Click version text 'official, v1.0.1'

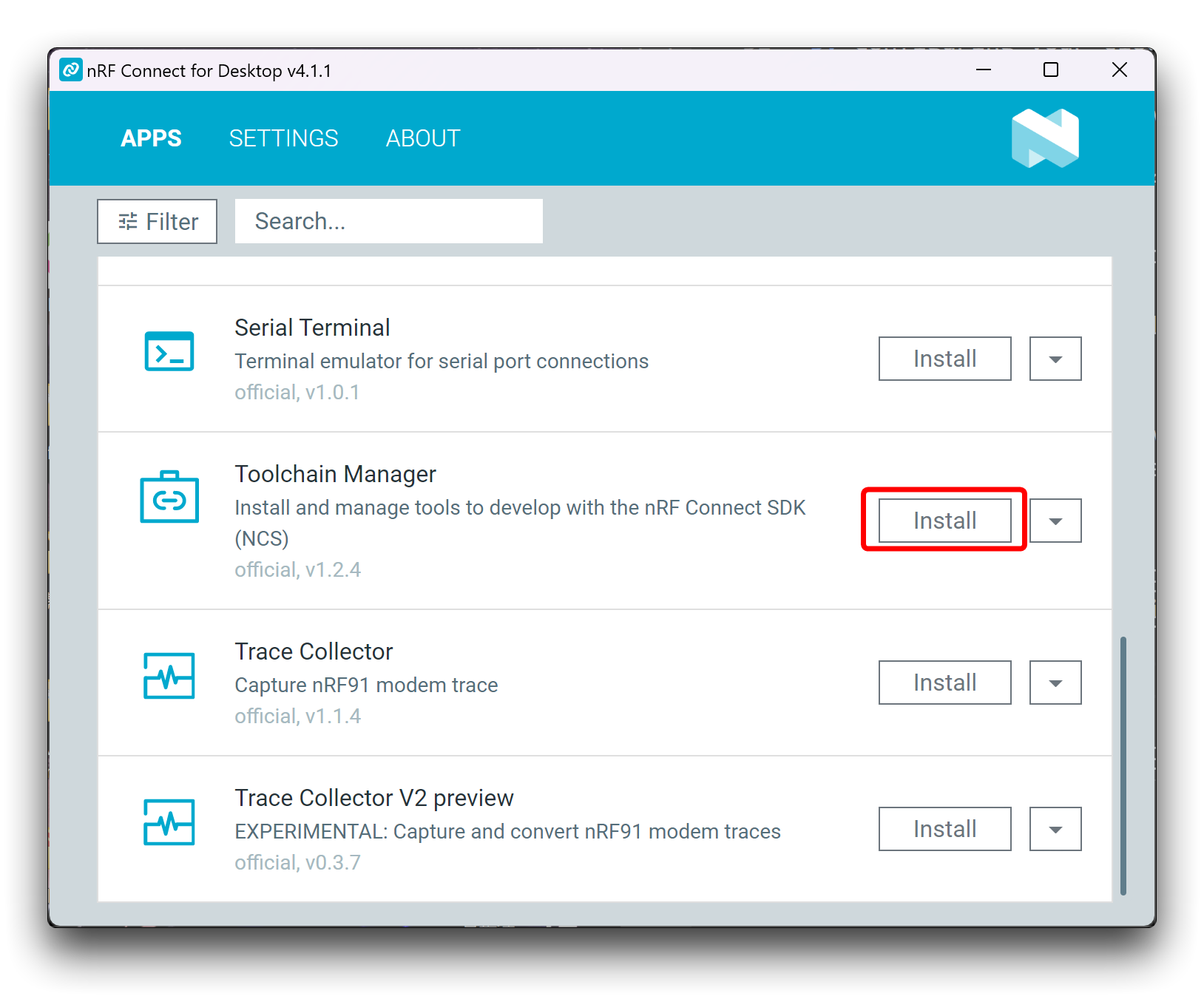point(297,392)
